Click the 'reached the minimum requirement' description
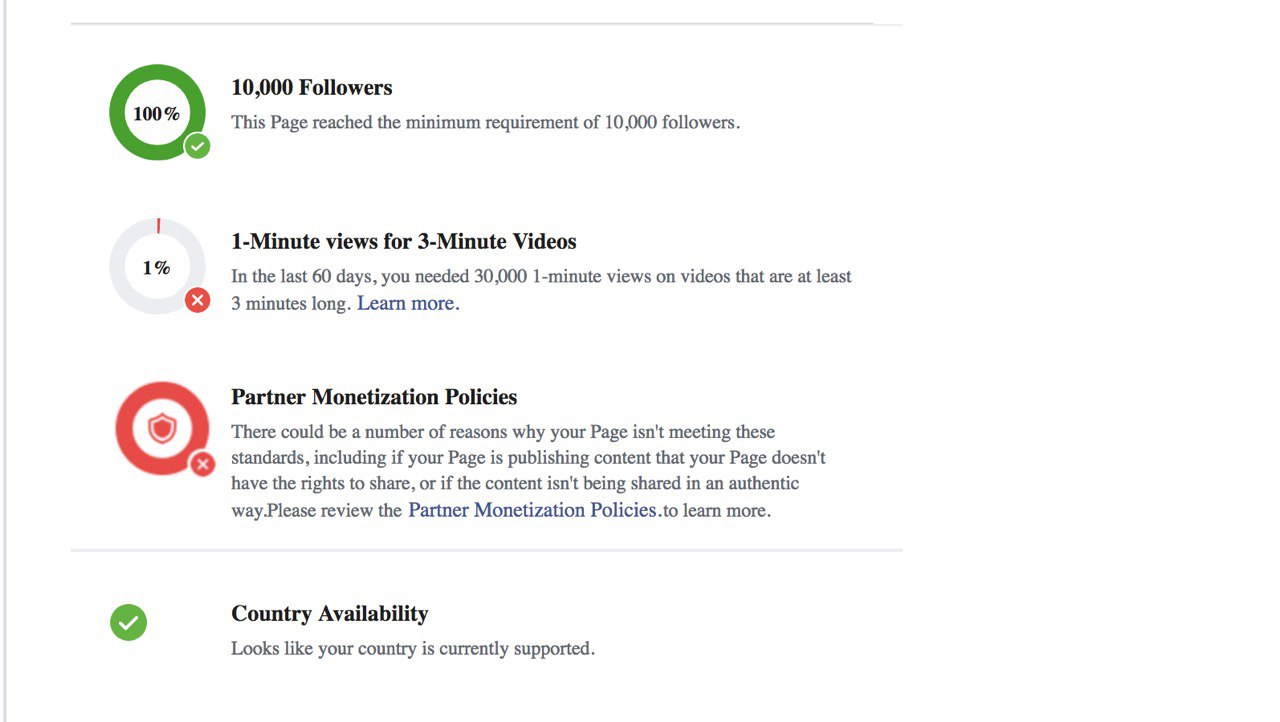 click(x=486, y=123)
